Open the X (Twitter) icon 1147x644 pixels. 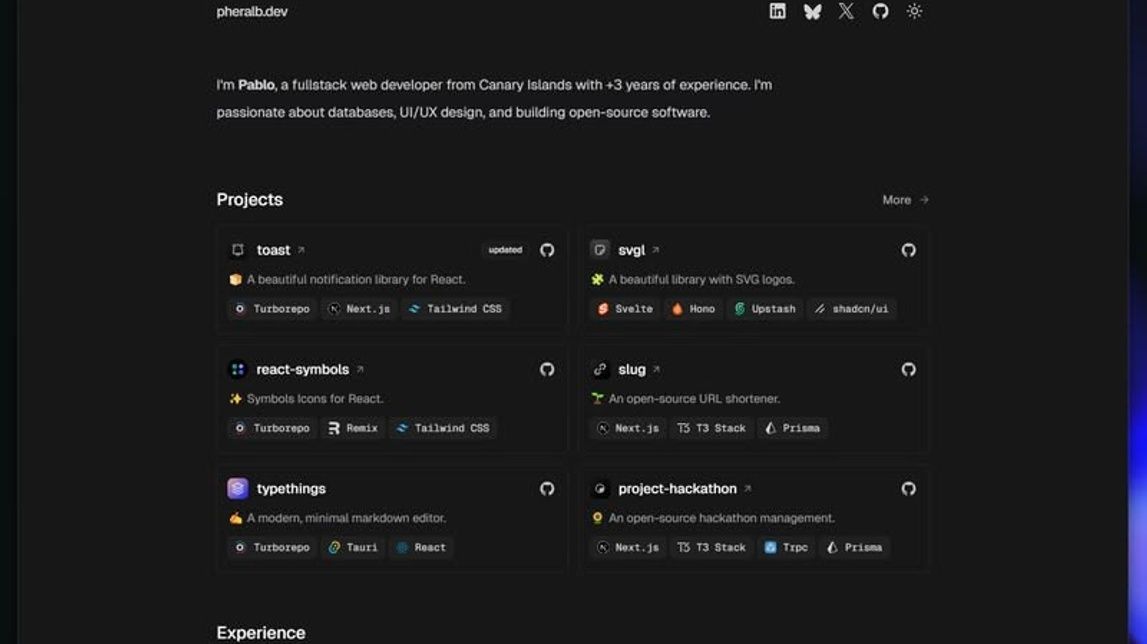(x=846, y=11)
